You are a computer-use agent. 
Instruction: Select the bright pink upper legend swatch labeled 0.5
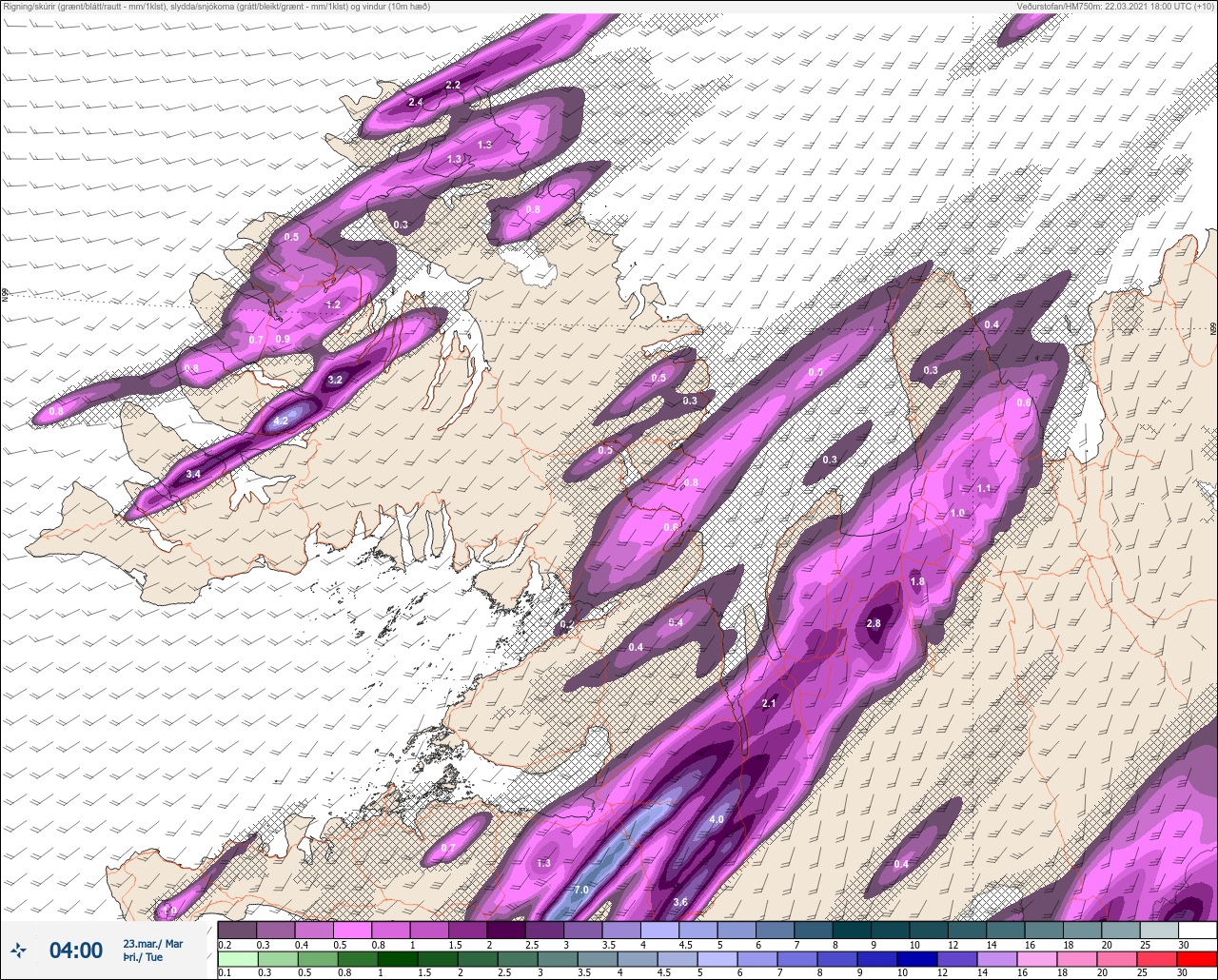pos(352,930)
